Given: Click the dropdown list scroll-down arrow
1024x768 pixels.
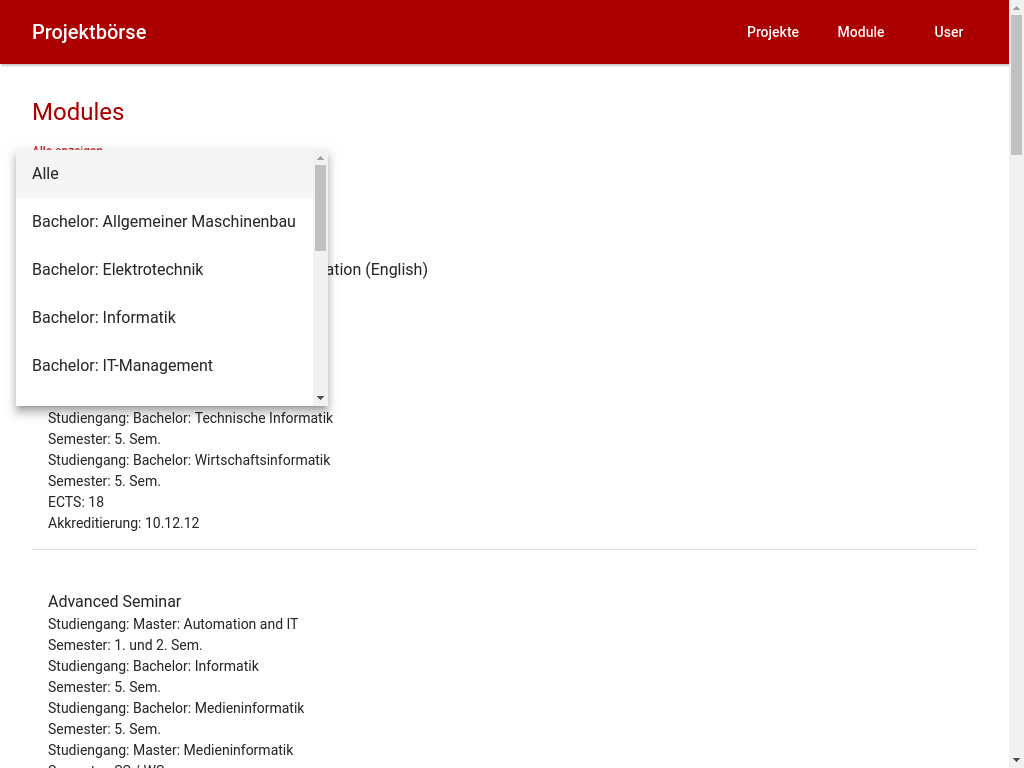Looking at the screenshot, I should coord(320,398).
